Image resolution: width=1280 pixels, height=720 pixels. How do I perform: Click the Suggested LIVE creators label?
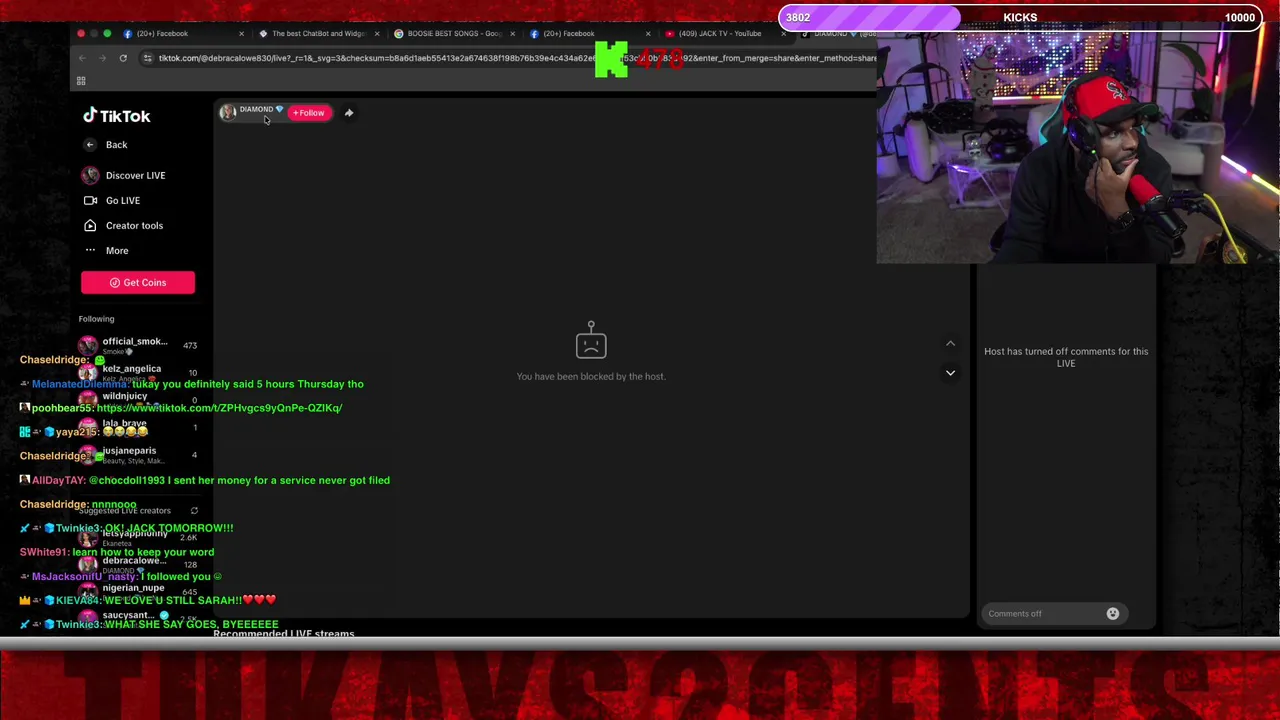pyautogui.click(x=125, y=510)
